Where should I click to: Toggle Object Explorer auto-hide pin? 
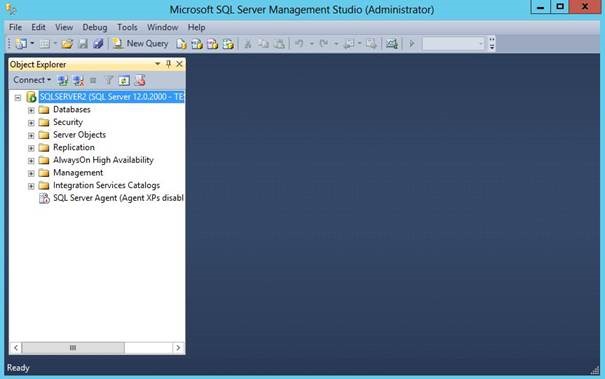click(168, 64)
